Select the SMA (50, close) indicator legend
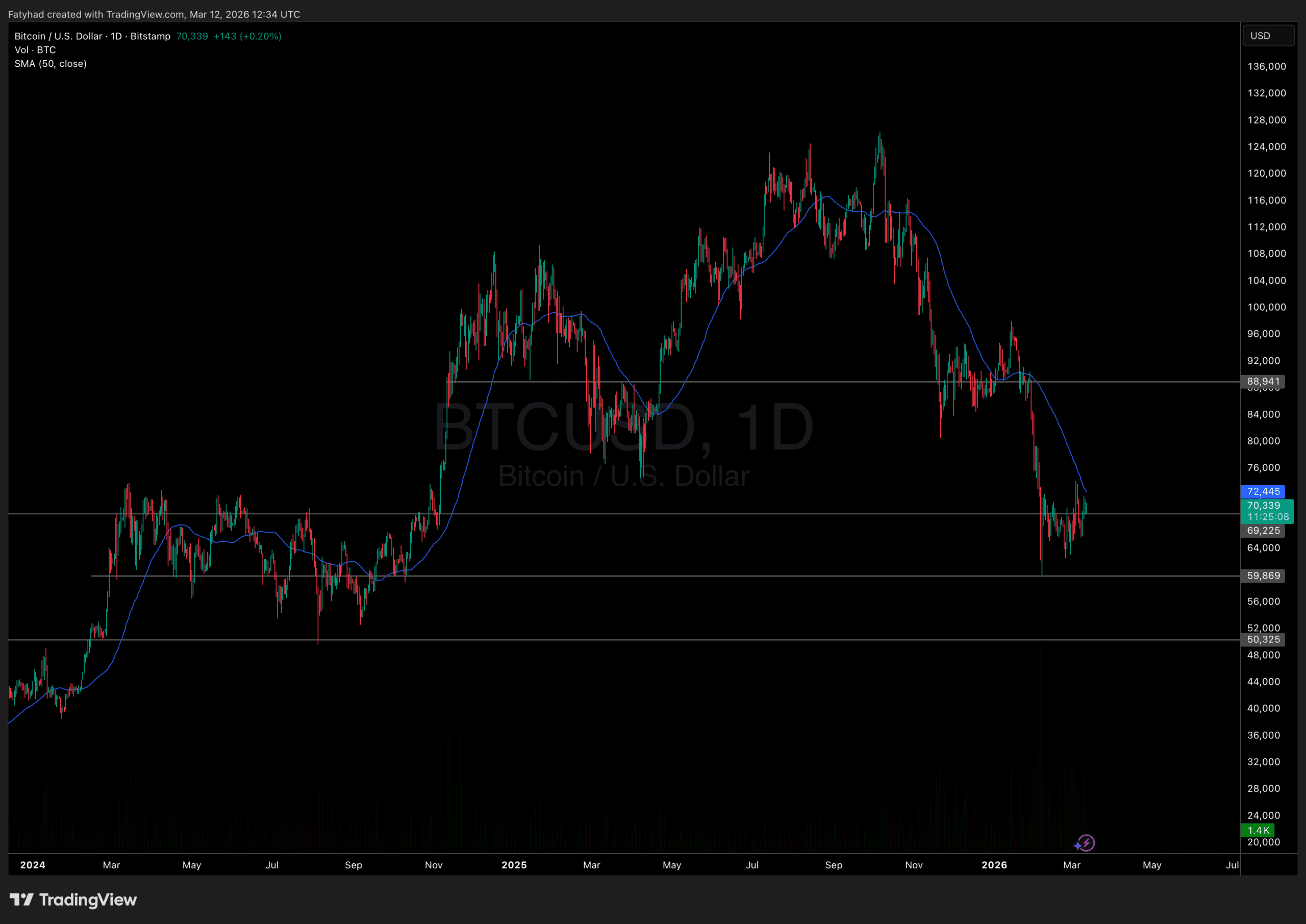Image resolution: width=1306 pixels, height=924 pixels. point(51,64)
